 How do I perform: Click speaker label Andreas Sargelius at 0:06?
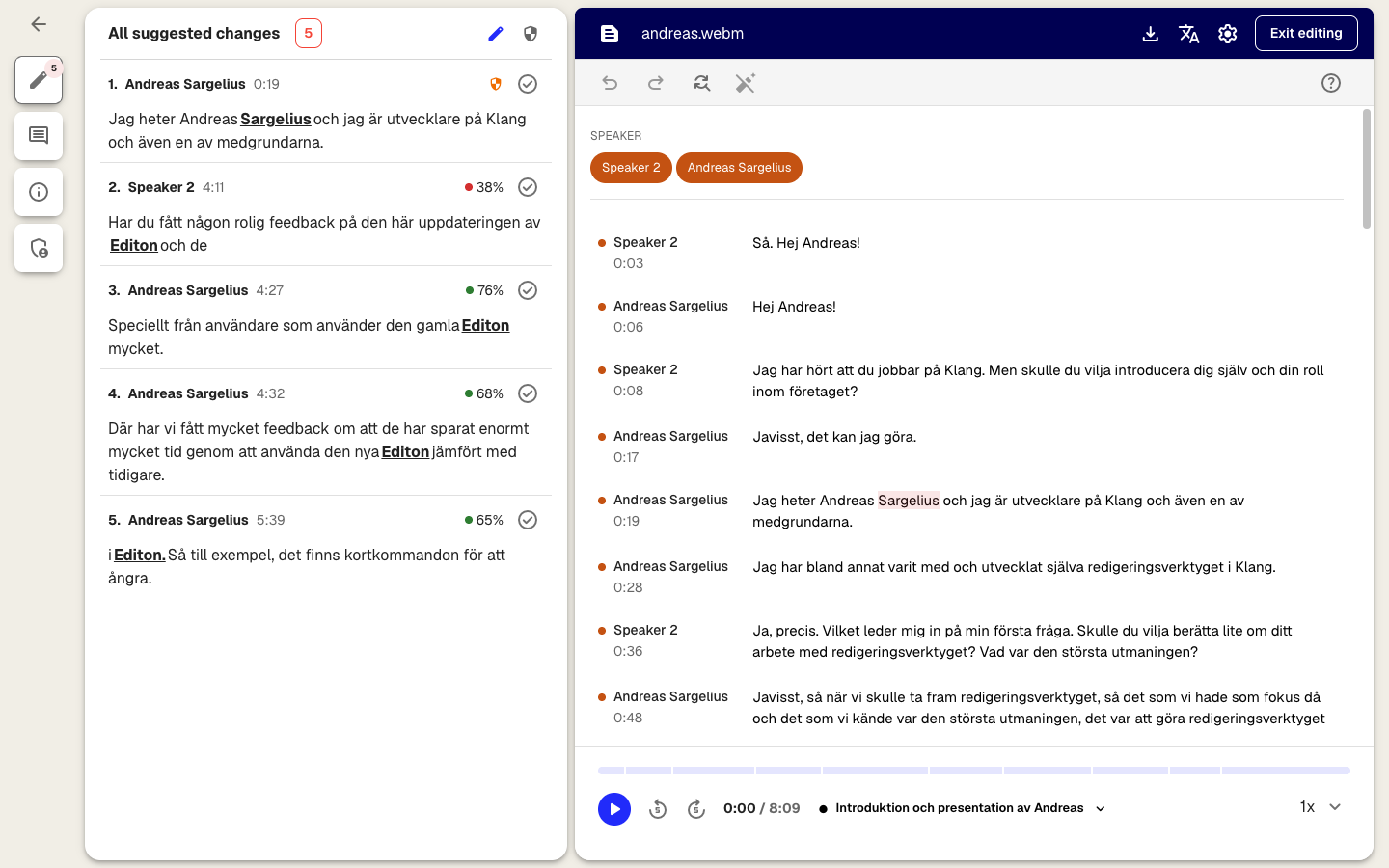pyautogui.click(x=670, y=306)
